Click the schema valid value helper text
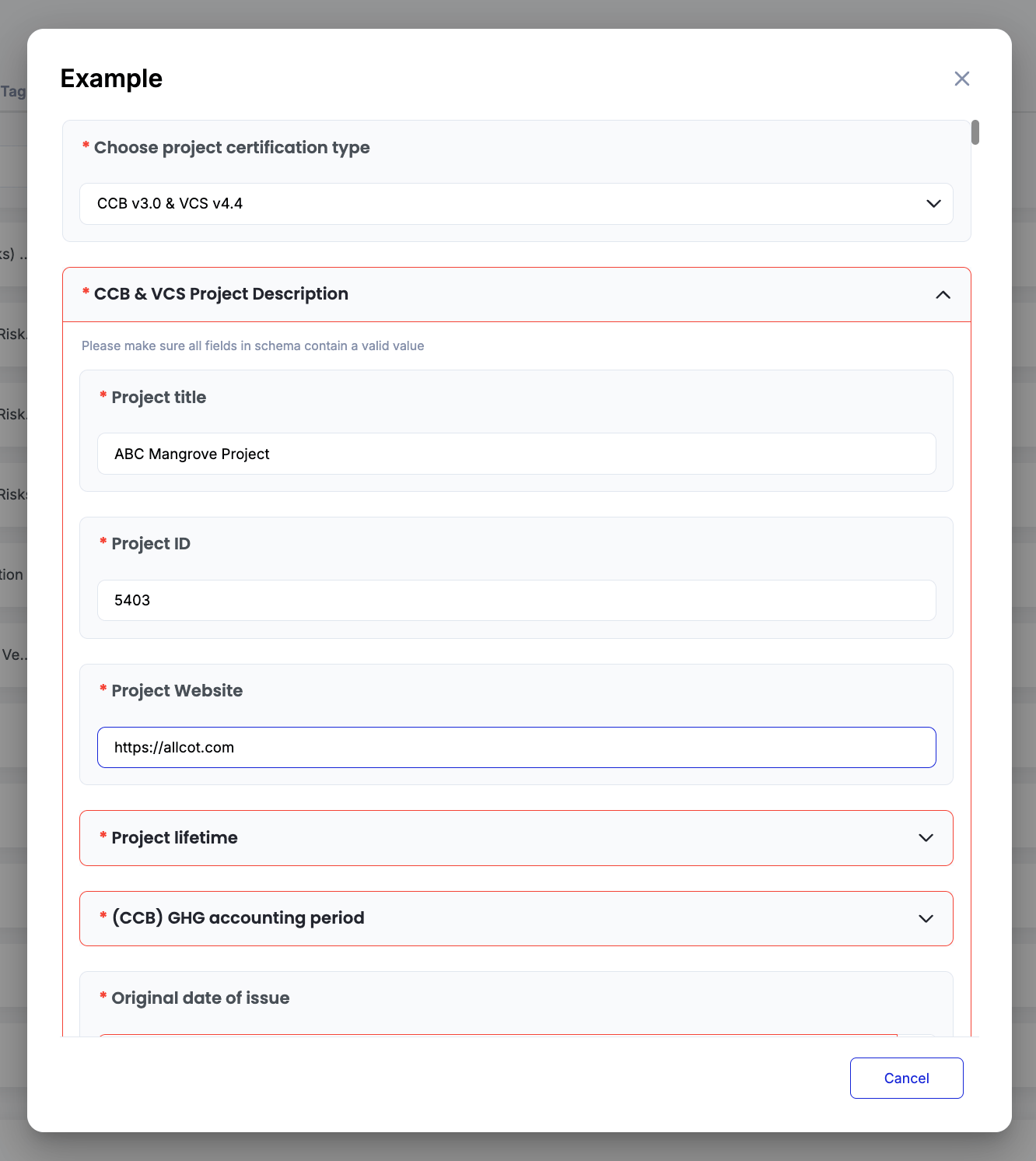 253,345
